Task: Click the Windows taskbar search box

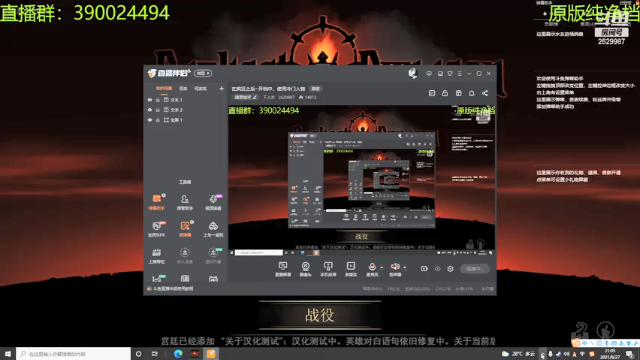Action: coord(73,354)
